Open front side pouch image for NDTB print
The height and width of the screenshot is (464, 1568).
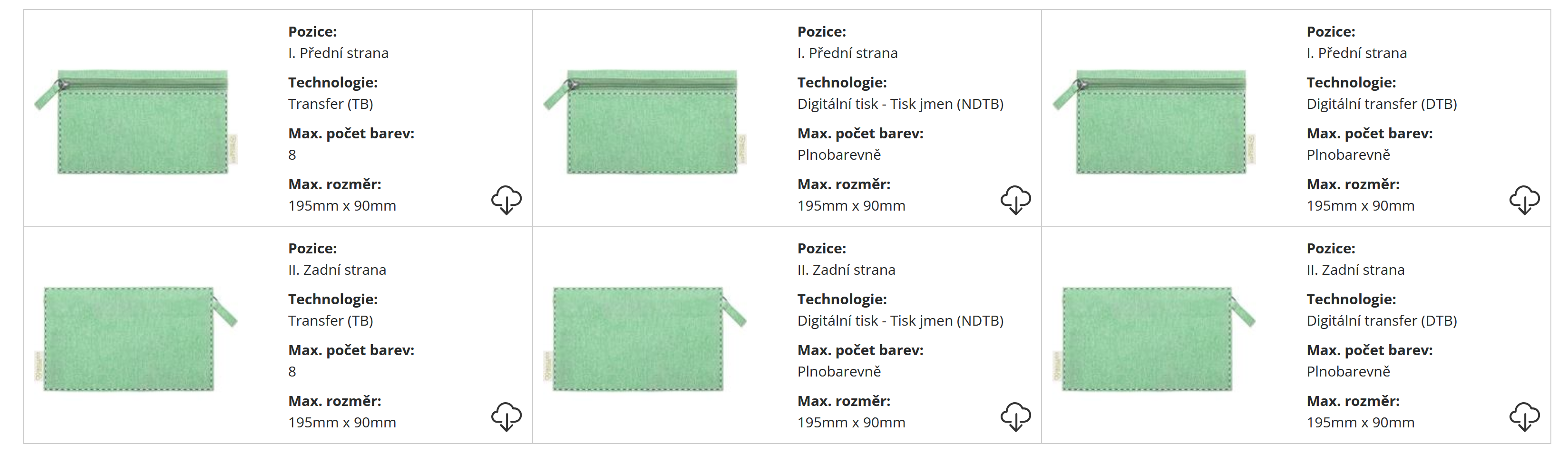[646, 122]
